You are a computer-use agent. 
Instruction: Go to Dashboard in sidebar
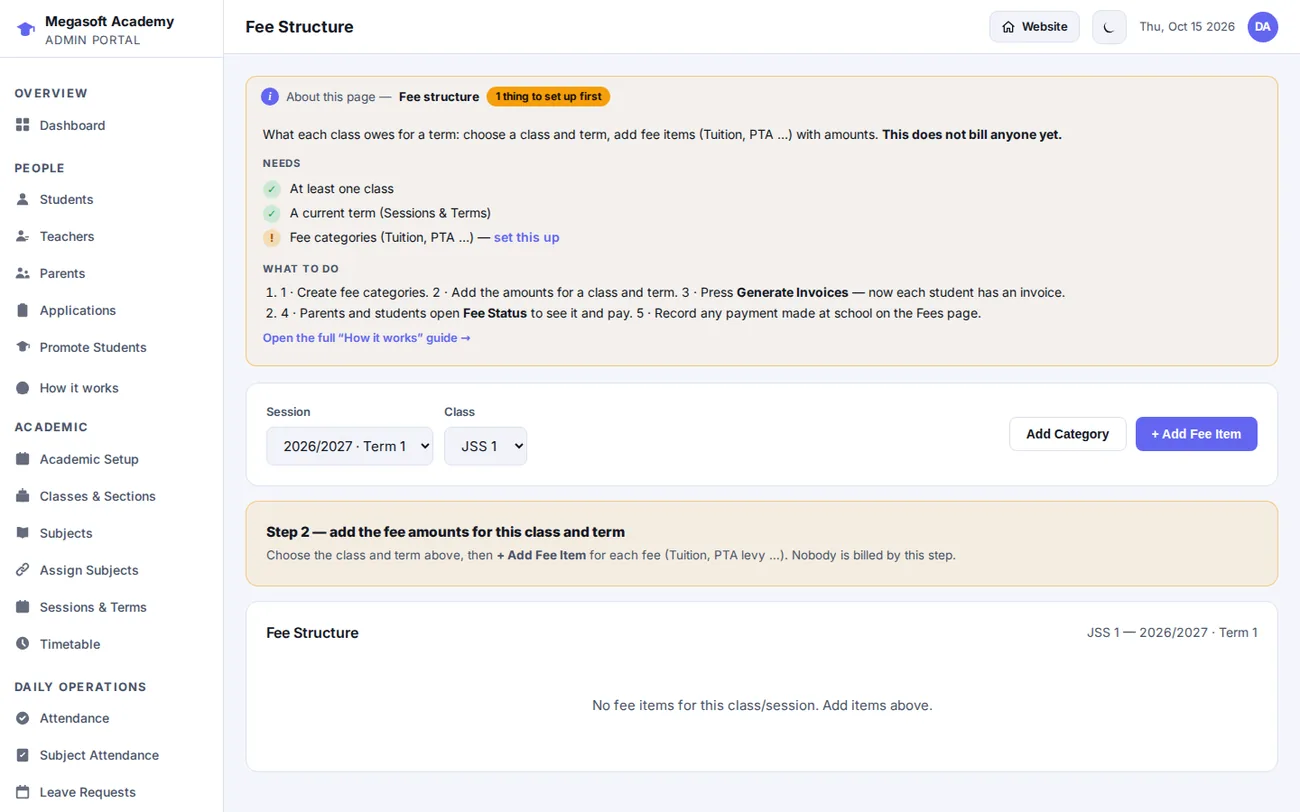pyautogui.click(x=111, y=125)
